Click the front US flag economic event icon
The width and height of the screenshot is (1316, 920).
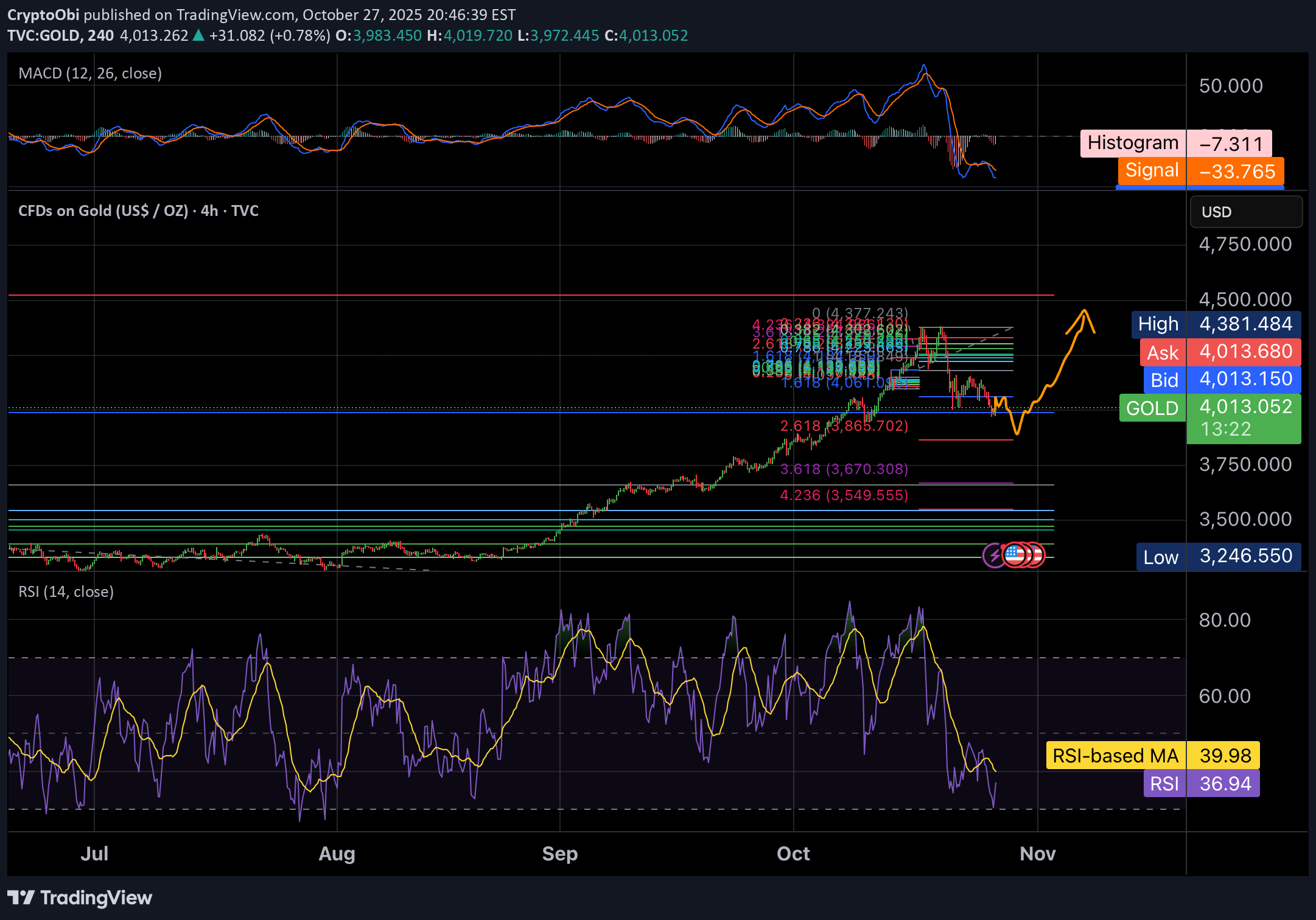[x=1013, y=554]
